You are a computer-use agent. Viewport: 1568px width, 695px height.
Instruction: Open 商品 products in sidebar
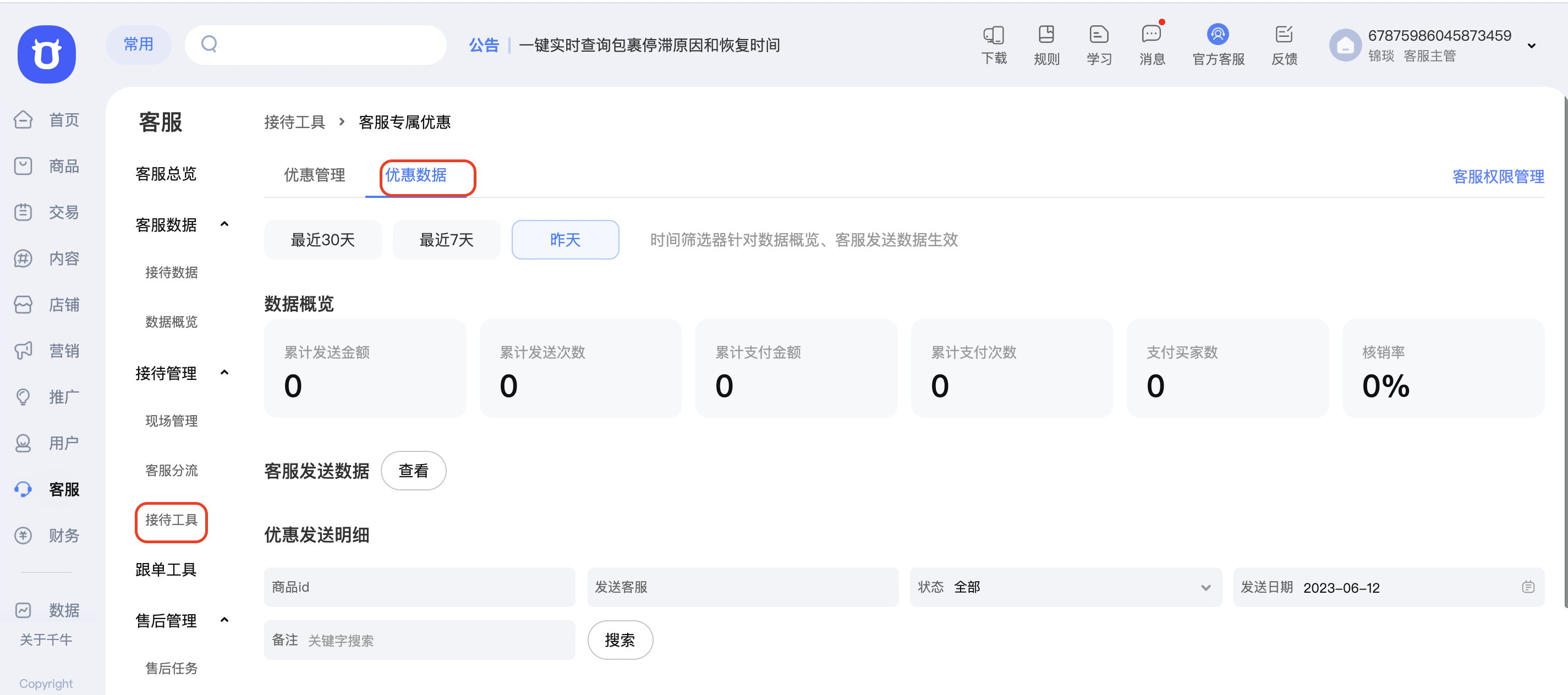pyautogui.click(x=47, y=166)
